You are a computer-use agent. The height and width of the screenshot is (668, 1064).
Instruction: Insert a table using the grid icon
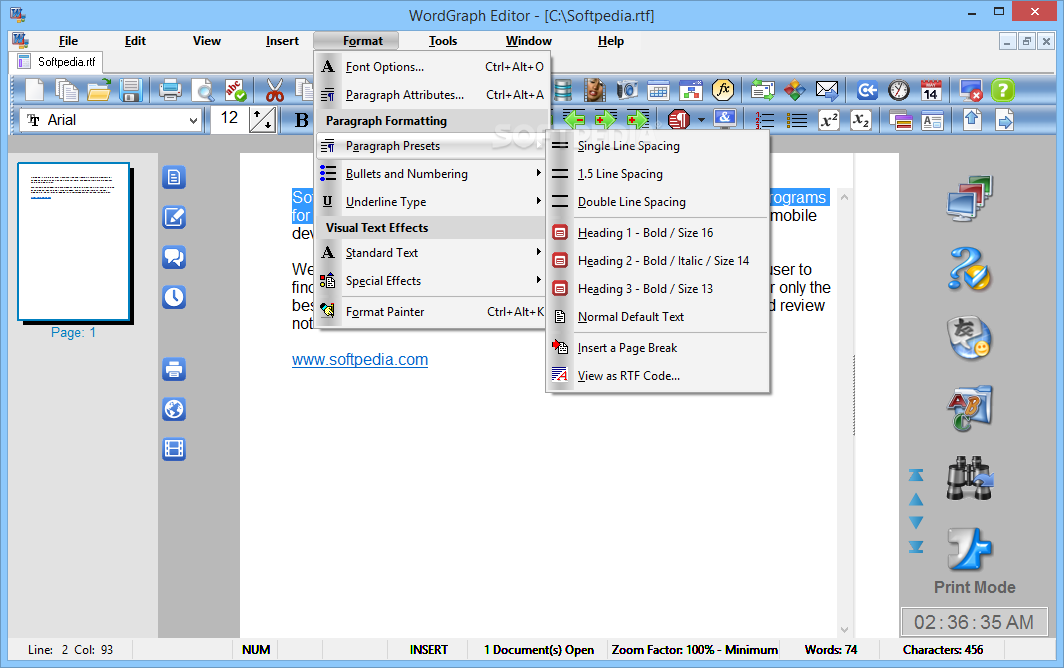click(x=658, y=90)
